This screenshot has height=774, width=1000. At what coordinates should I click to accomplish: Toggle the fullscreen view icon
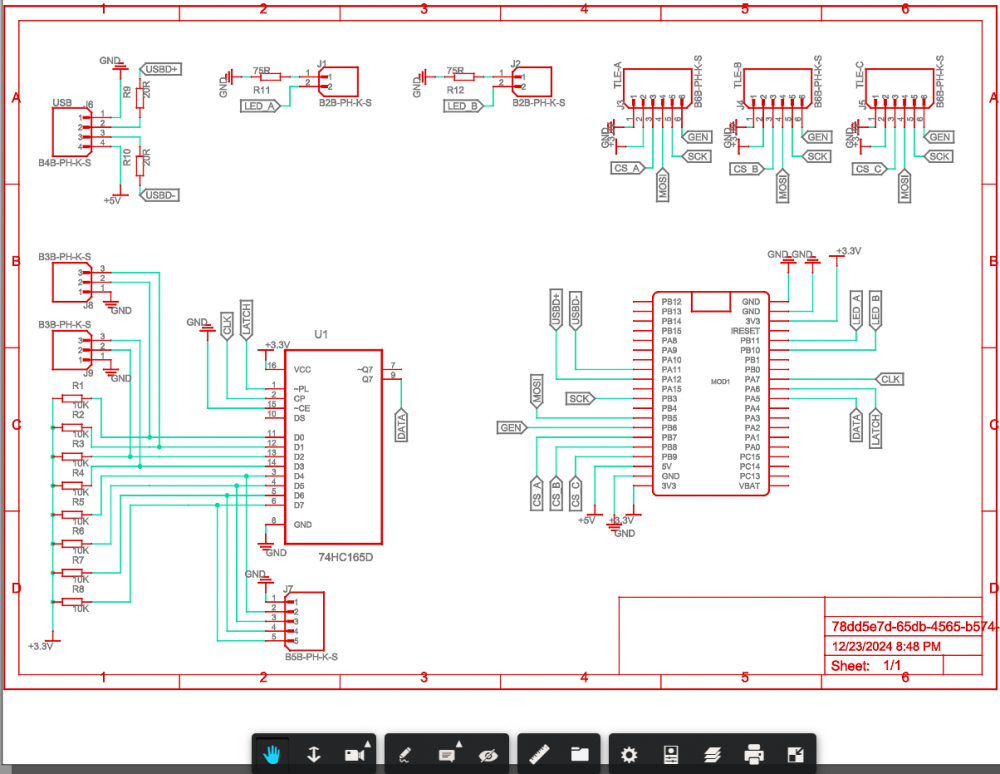(795, 754)
